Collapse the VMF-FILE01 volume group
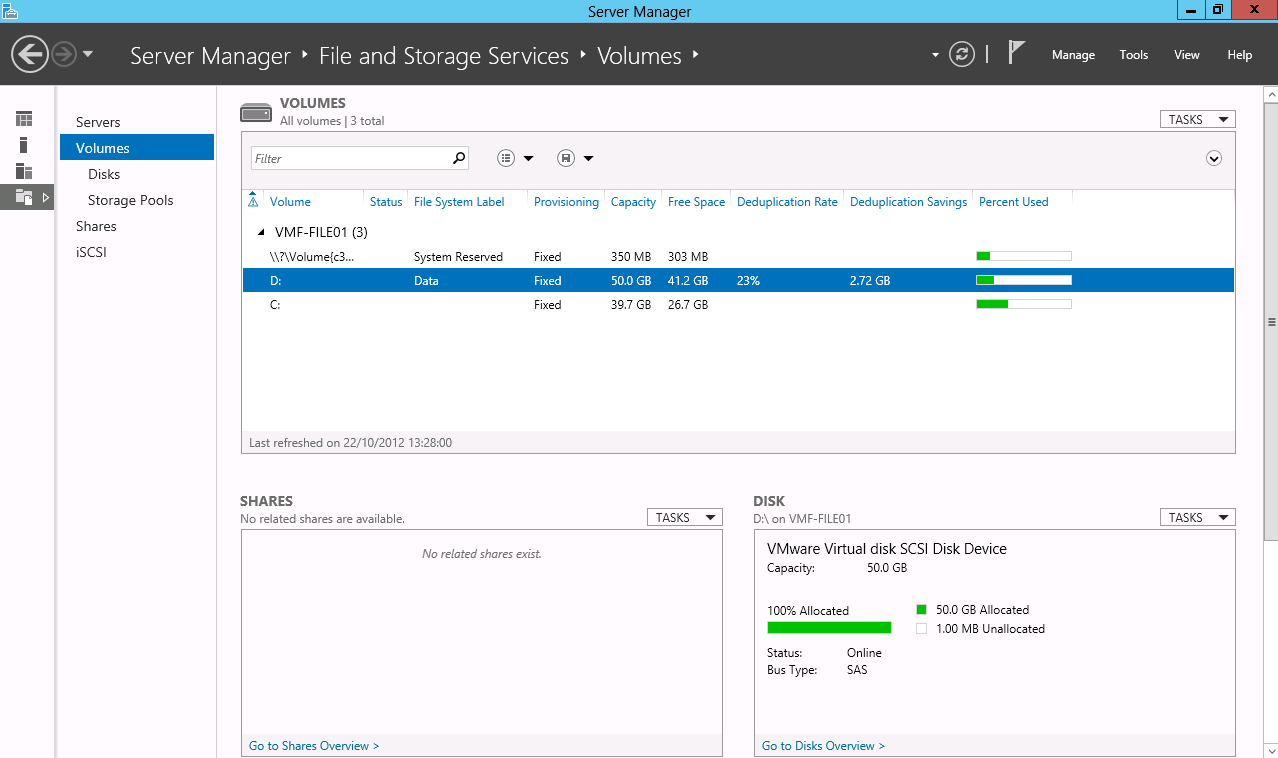This screenshot has width=1278, height=758. 262,232
